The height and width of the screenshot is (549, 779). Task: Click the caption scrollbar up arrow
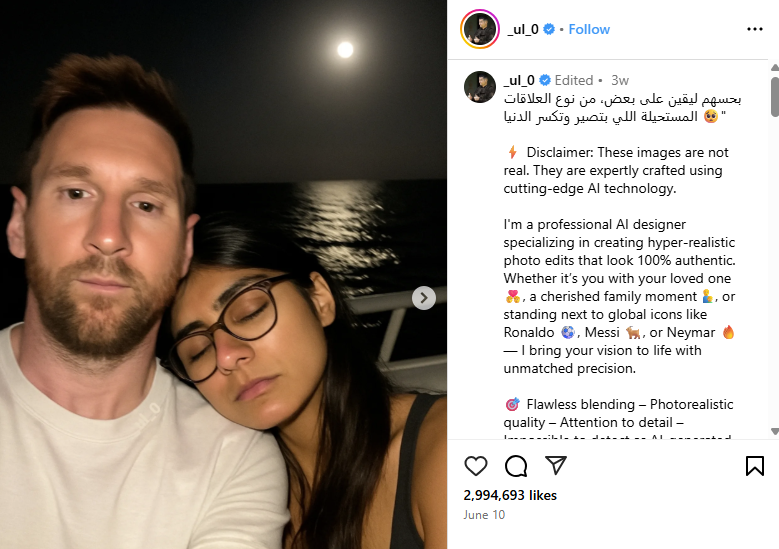[775, 67]
